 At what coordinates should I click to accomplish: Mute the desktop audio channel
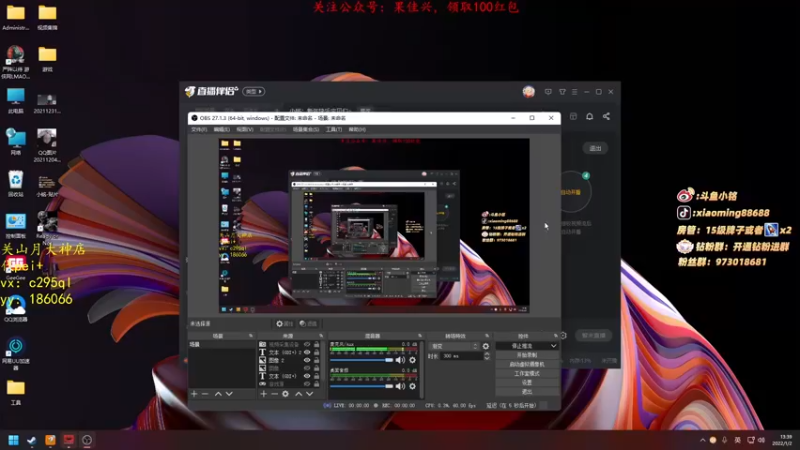(400, 386)
